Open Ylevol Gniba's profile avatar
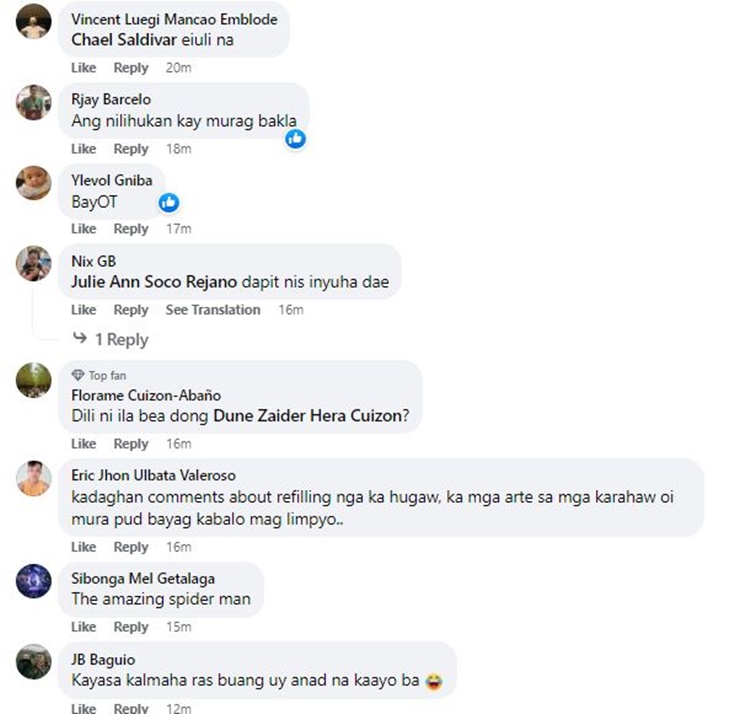 coord(34,183)
